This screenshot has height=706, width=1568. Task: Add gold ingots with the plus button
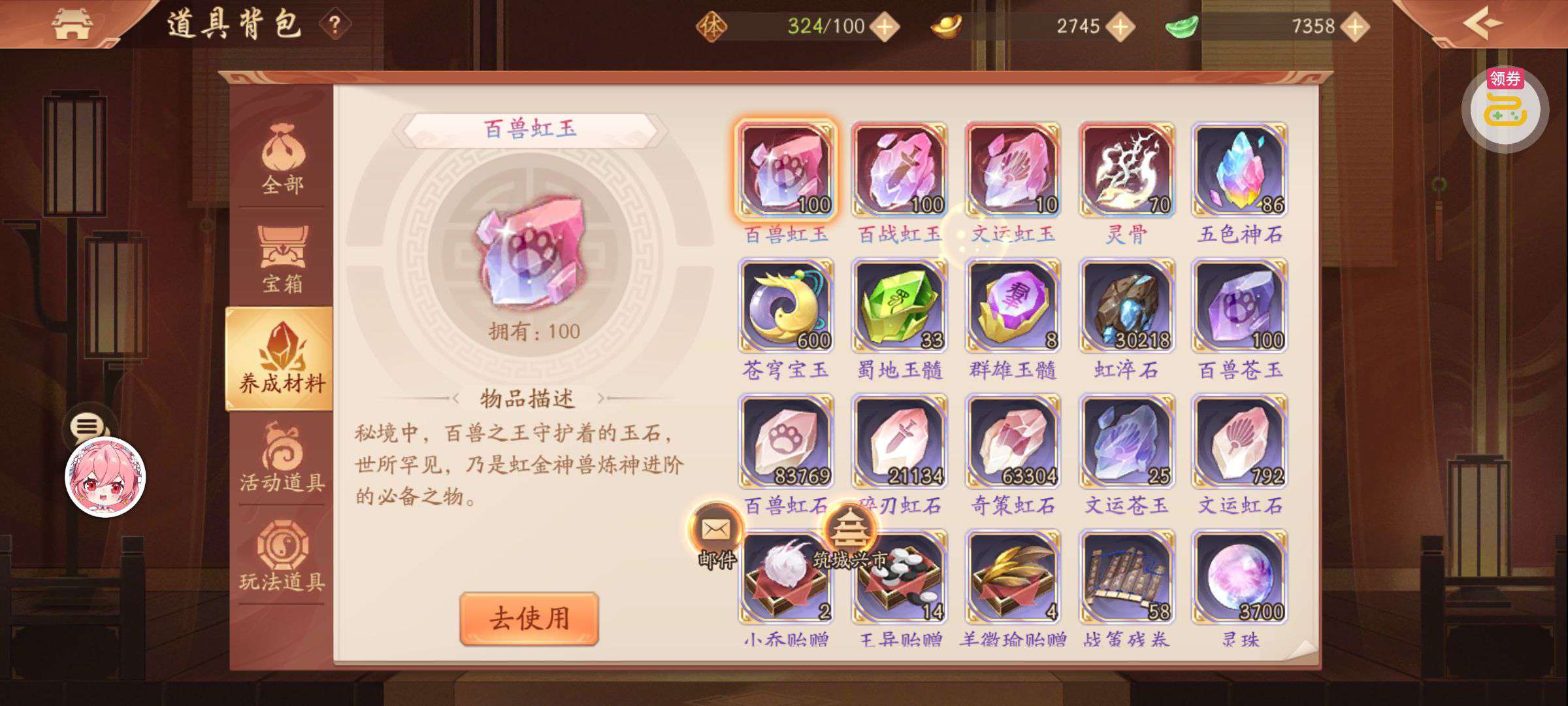(x=1120, y=27)
